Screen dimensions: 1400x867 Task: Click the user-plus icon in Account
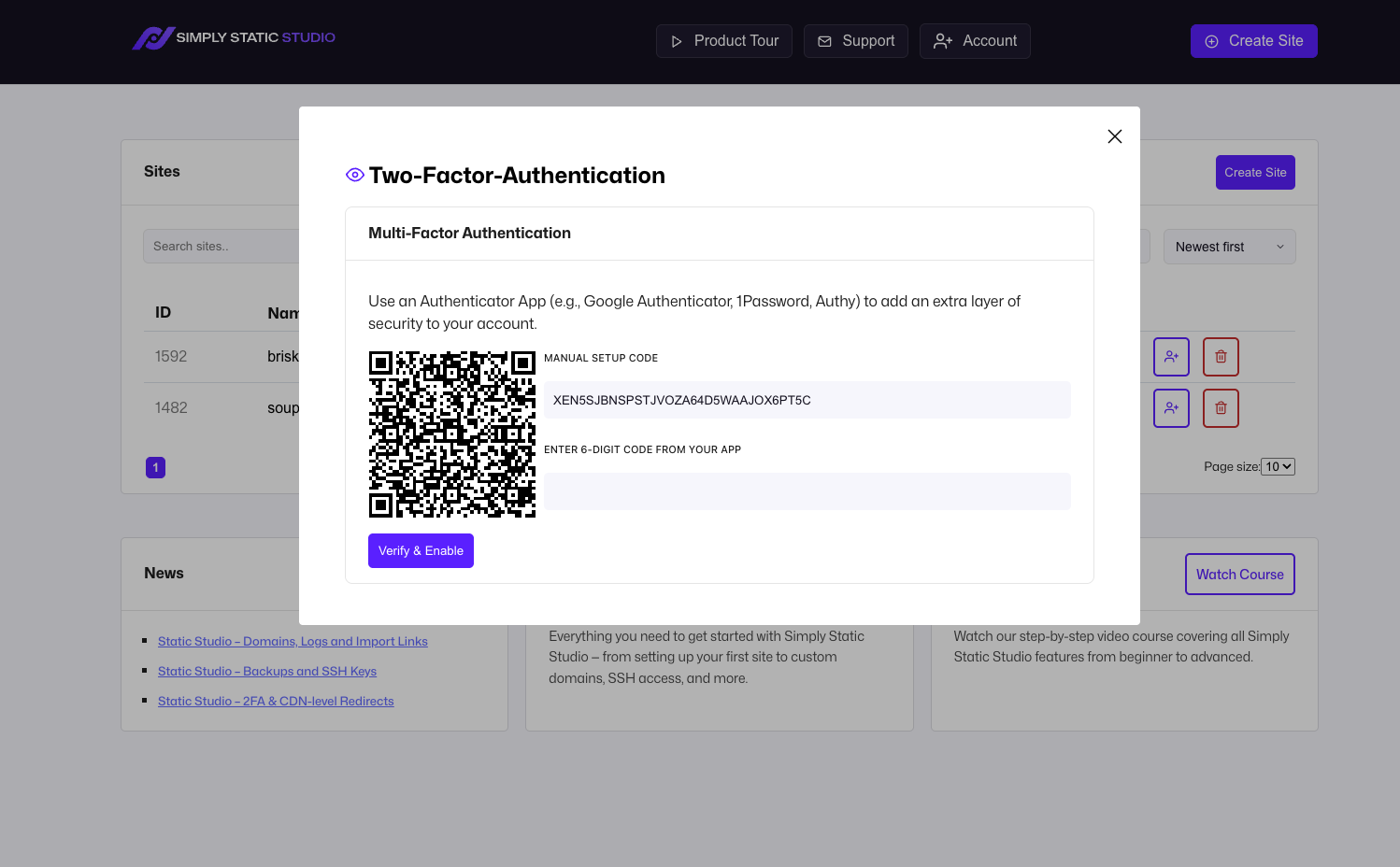pos(943,41)
